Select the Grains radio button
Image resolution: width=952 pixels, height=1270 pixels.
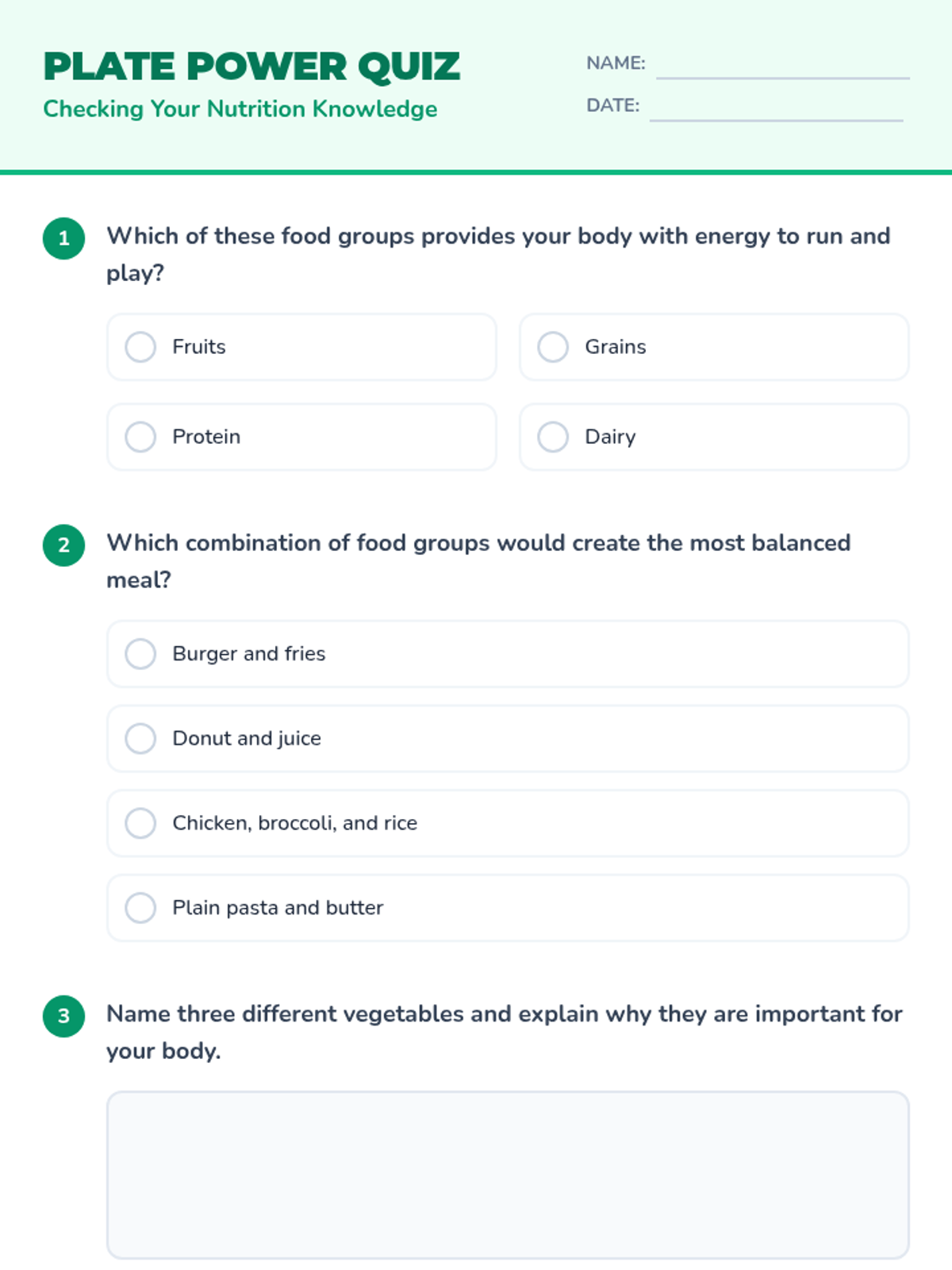[x=553, y=347]
